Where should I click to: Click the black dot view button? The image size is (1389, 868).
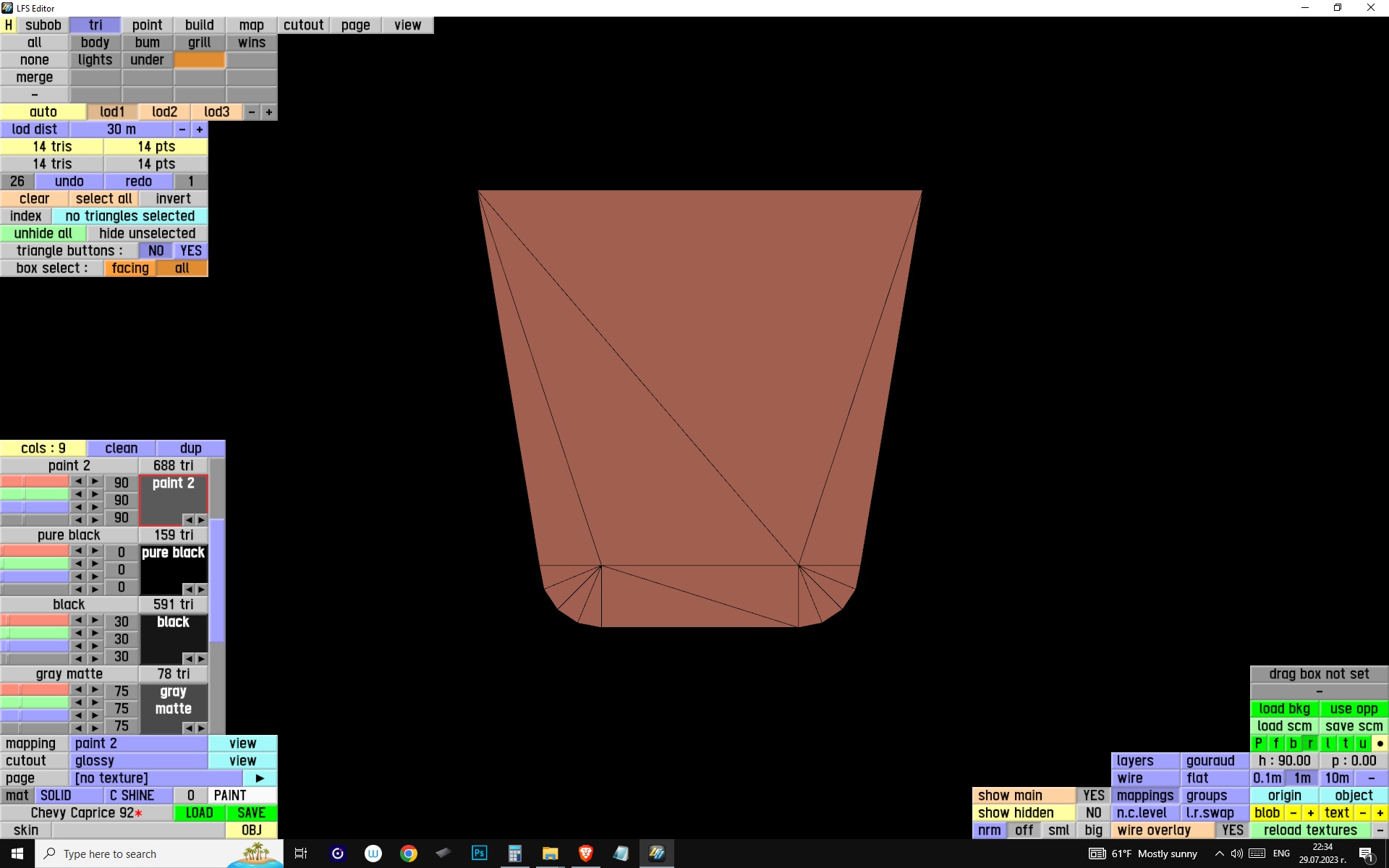pyautogui.click(x=1380, y=744)
